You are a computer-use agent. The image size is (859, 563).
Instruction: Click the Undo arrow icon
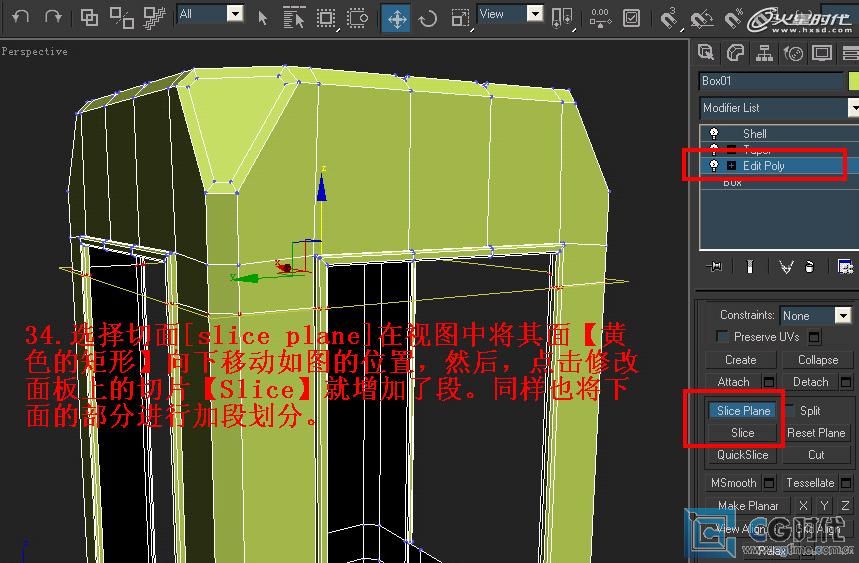point(20,17)
